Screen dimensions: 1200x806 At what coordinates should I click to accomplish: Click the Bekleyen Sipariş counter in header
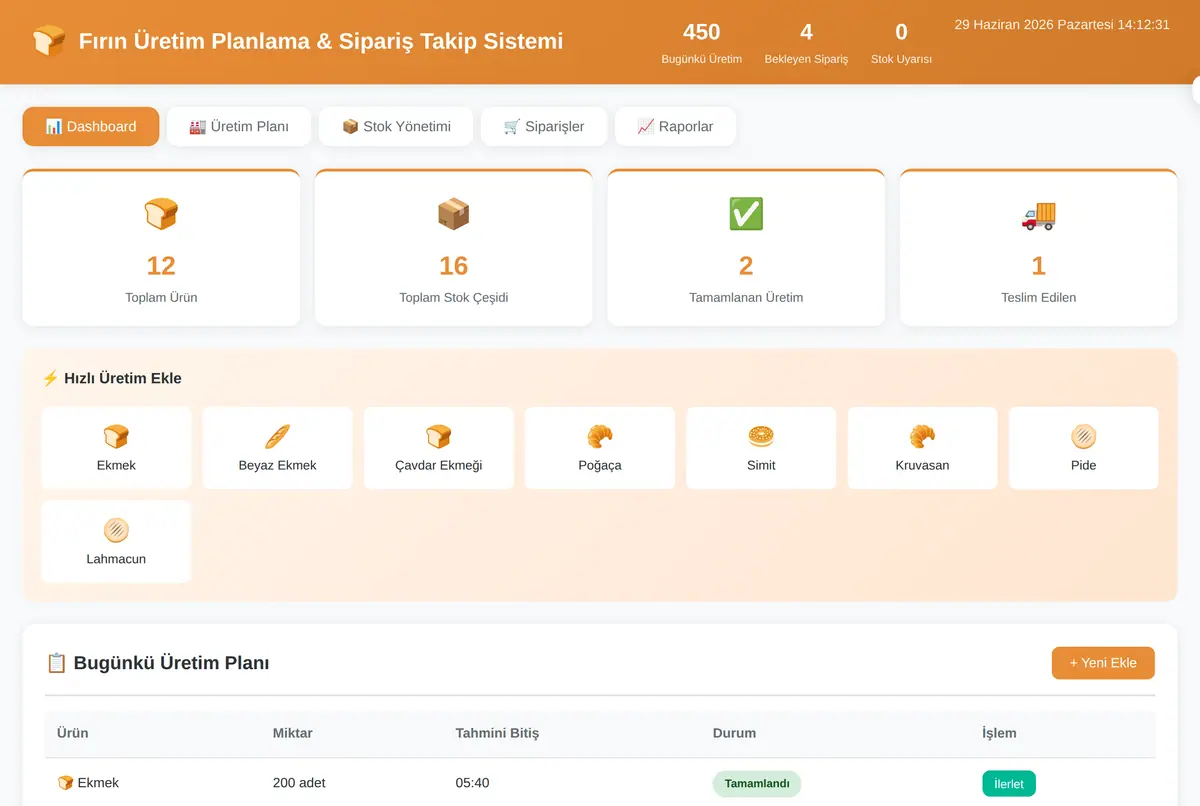click(806, 44)
